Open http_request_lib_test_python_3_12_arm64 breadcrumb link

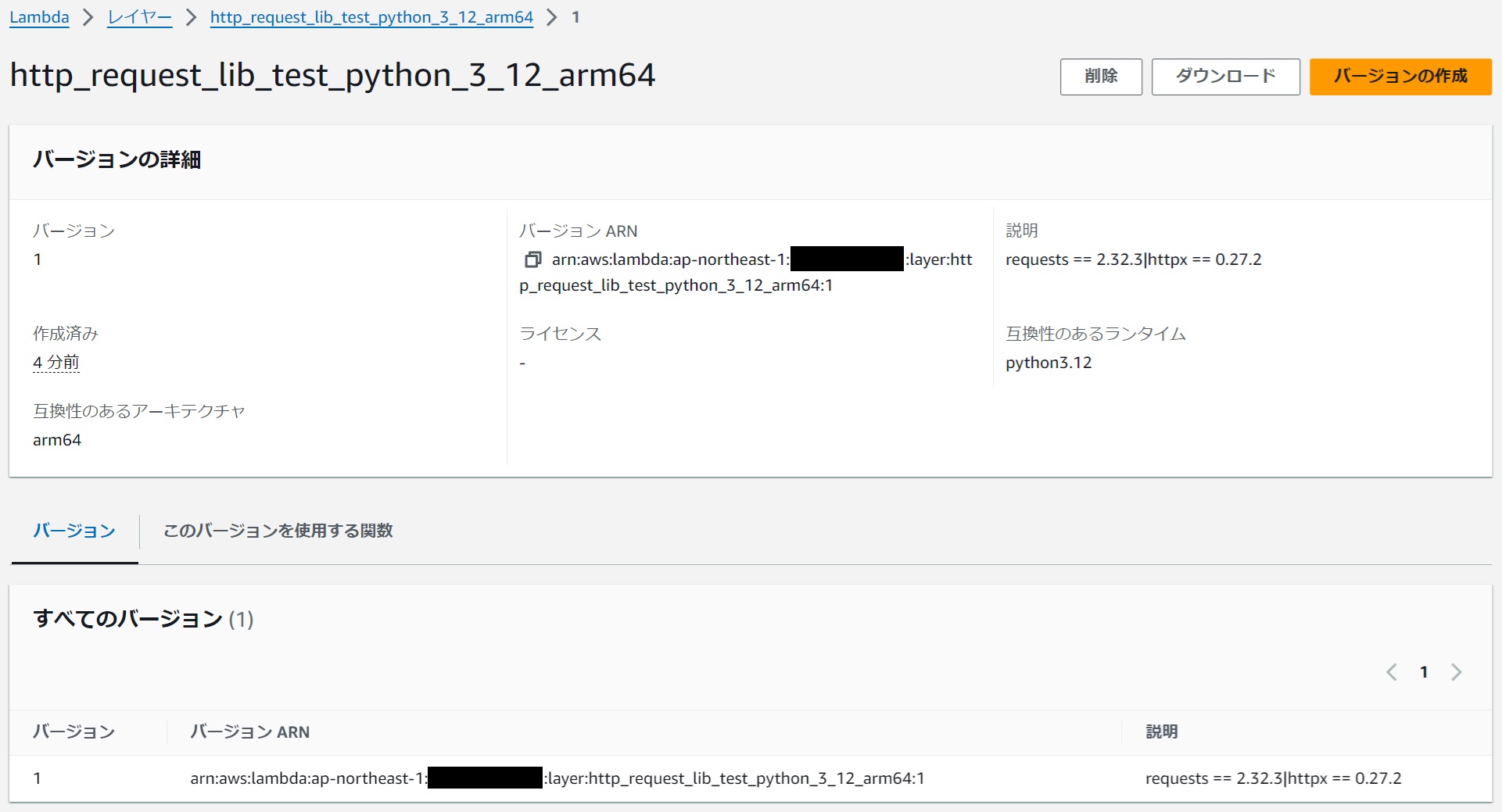pyautogui.click(x=371, y=16)
